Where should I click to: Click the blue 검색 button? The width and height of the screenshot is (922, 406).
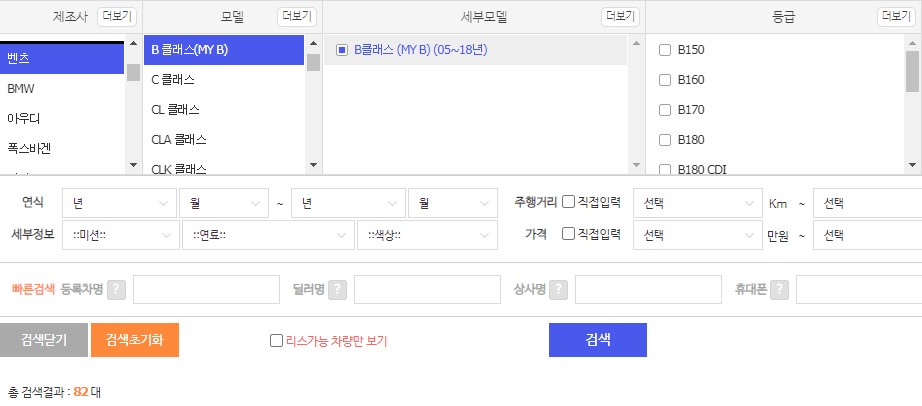point(598,340)
